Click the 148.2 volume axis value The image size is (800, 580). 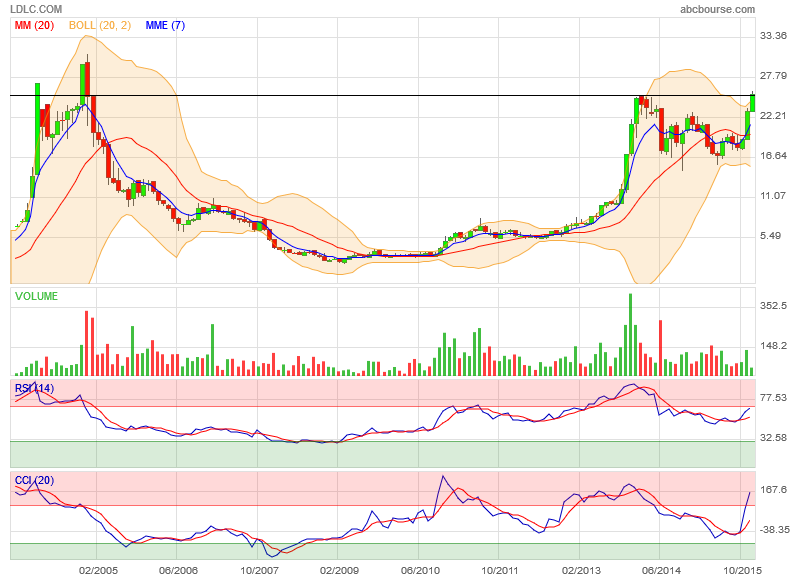(773, 346)
